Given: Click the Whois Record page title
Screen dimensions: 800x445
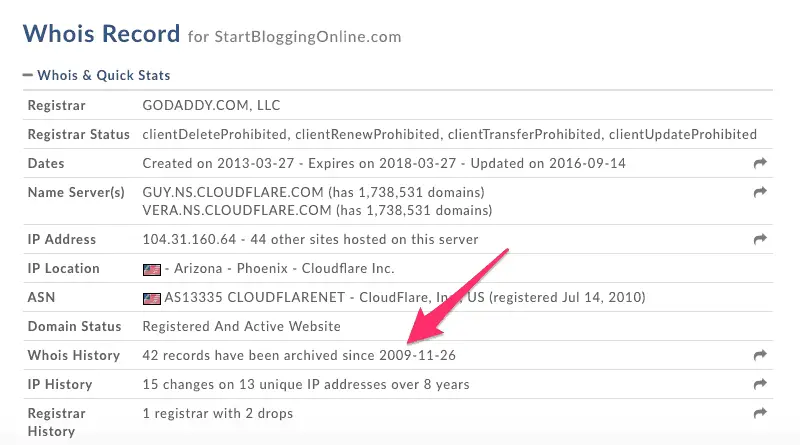Looking at the screenshot, I should point(102,34).
